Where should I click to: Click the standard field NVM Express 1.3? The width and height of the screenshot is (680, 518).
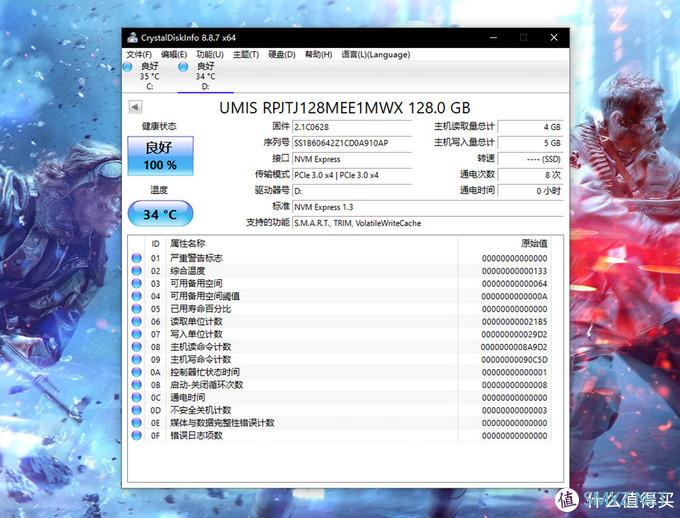[x=428, y=207]
